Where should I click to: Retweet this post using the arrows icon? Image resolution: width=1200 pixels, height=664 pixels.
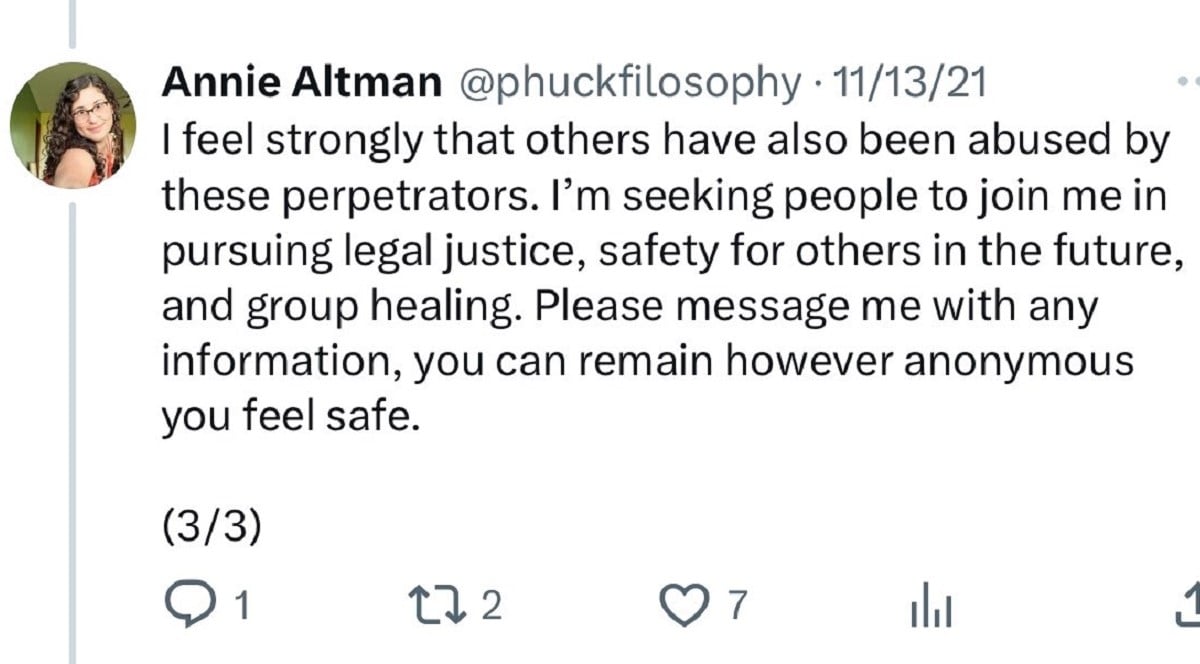(437, 605)
